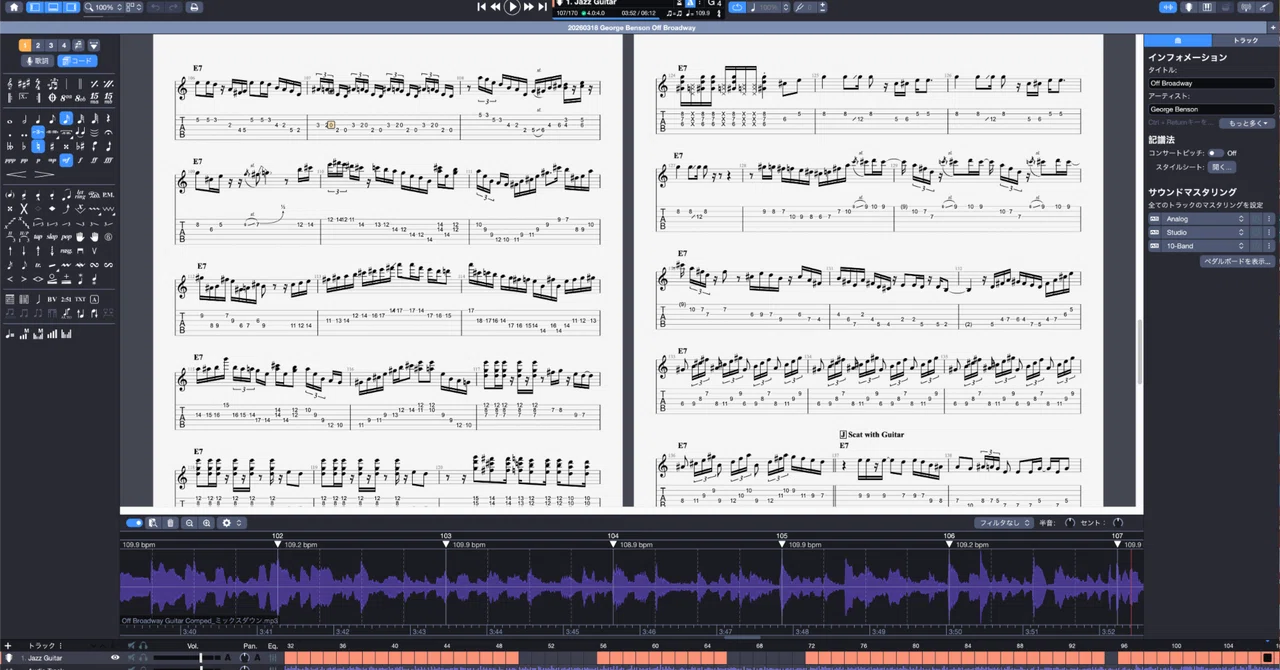The height and width of the screenshot is (670, 1280).
Task: Insert 15ma octave marking icon
Action: [x=94, y=98]
